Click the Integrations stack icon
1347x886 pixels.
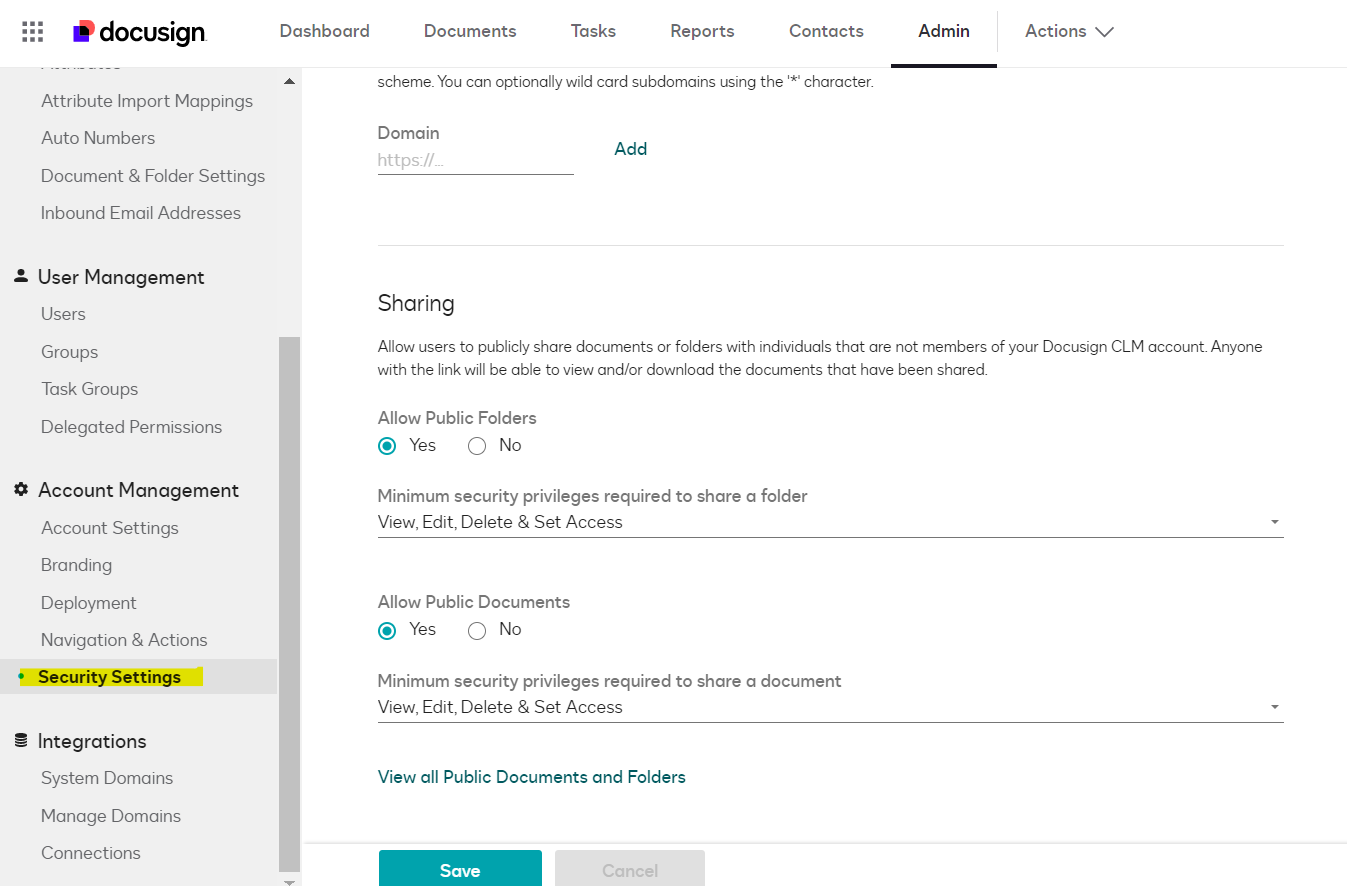(19, 740)
